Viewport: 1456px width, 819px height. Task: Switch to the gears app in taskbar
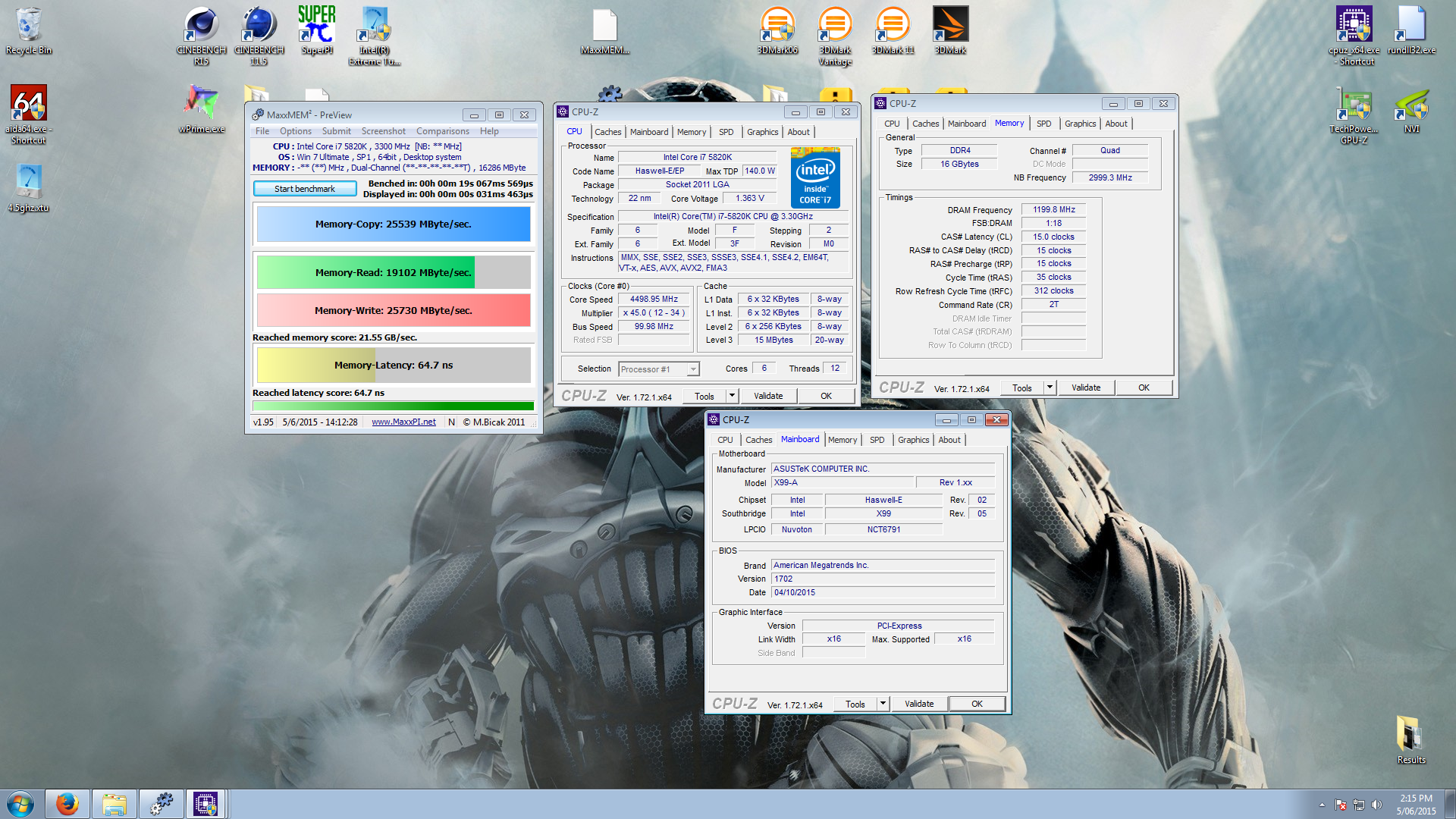click(161, 804)
